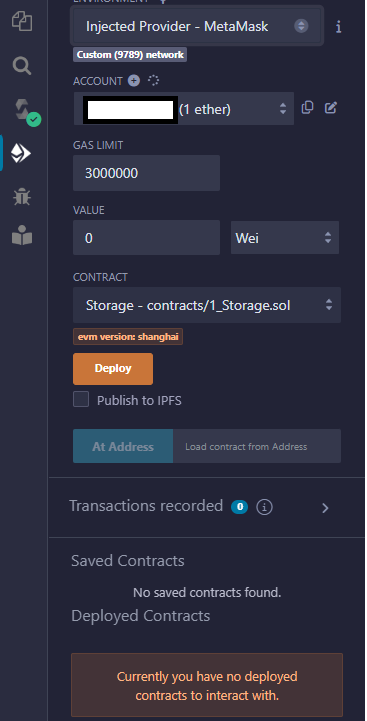Screen dimensions: 367x721
Task: Click the No saved contracts found text
Action: click(x=207, y=592)
